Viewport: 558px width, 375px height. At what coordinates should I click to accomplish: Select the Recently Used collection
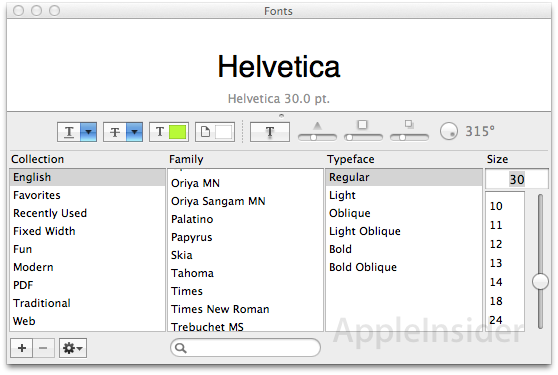tap(88, 213)
